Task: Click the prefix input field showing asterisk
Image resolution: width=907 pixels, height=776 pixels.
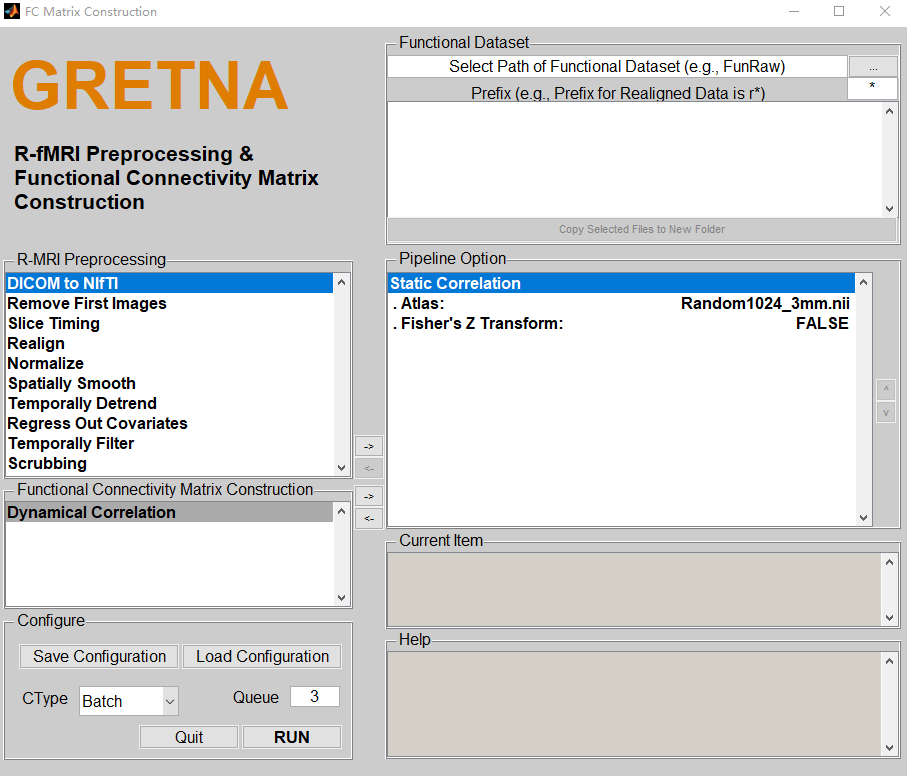Action: 872,88
